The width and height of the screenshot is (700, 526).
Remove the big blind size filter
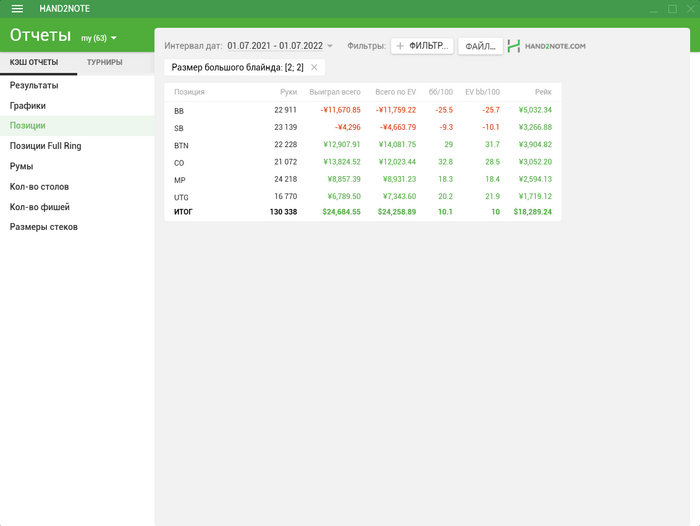(314, 67)
